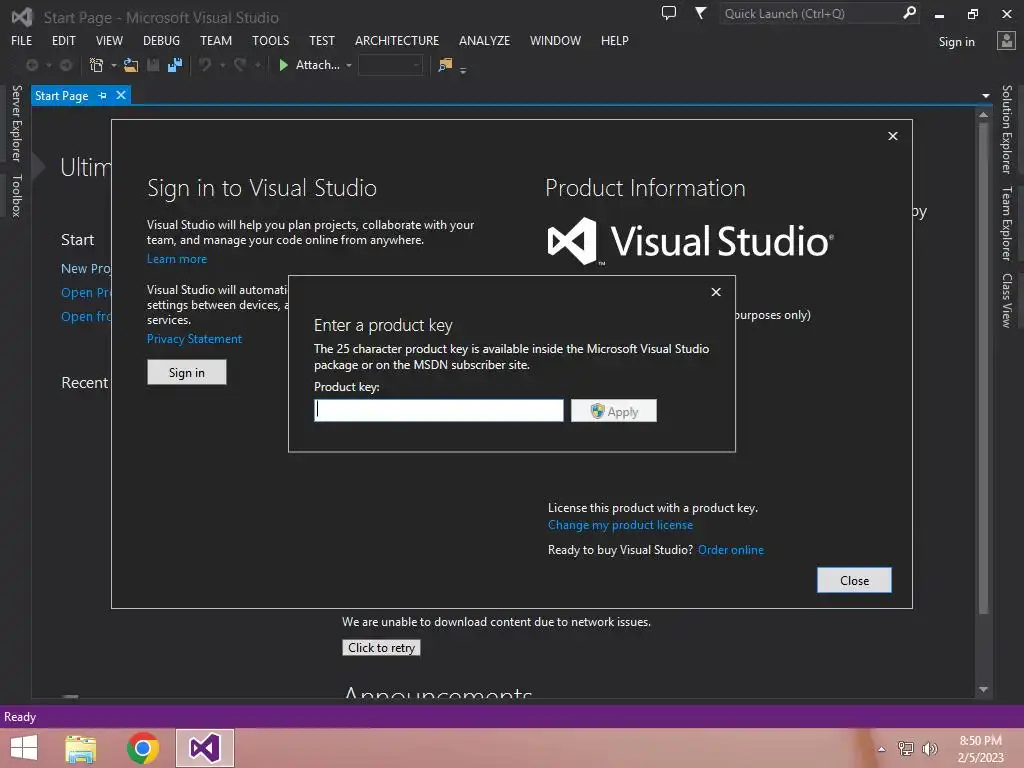1024x768 pixels.
Task: Click the green Attach play icon
Action: pos(283,65)
